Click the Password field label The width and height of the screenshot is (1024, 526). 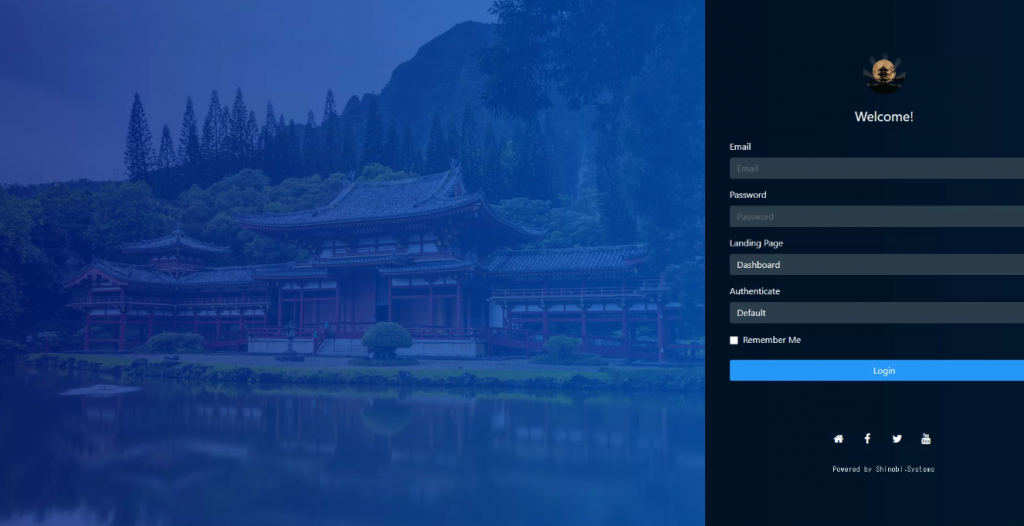point(748,195)
